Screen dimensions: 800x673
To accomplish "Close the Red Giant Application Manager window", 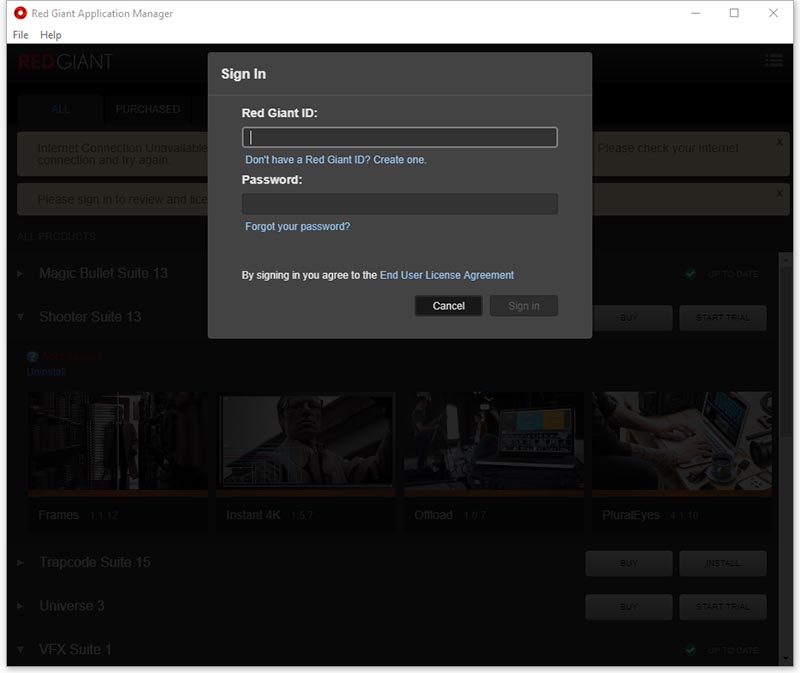I will pos(773,13).
